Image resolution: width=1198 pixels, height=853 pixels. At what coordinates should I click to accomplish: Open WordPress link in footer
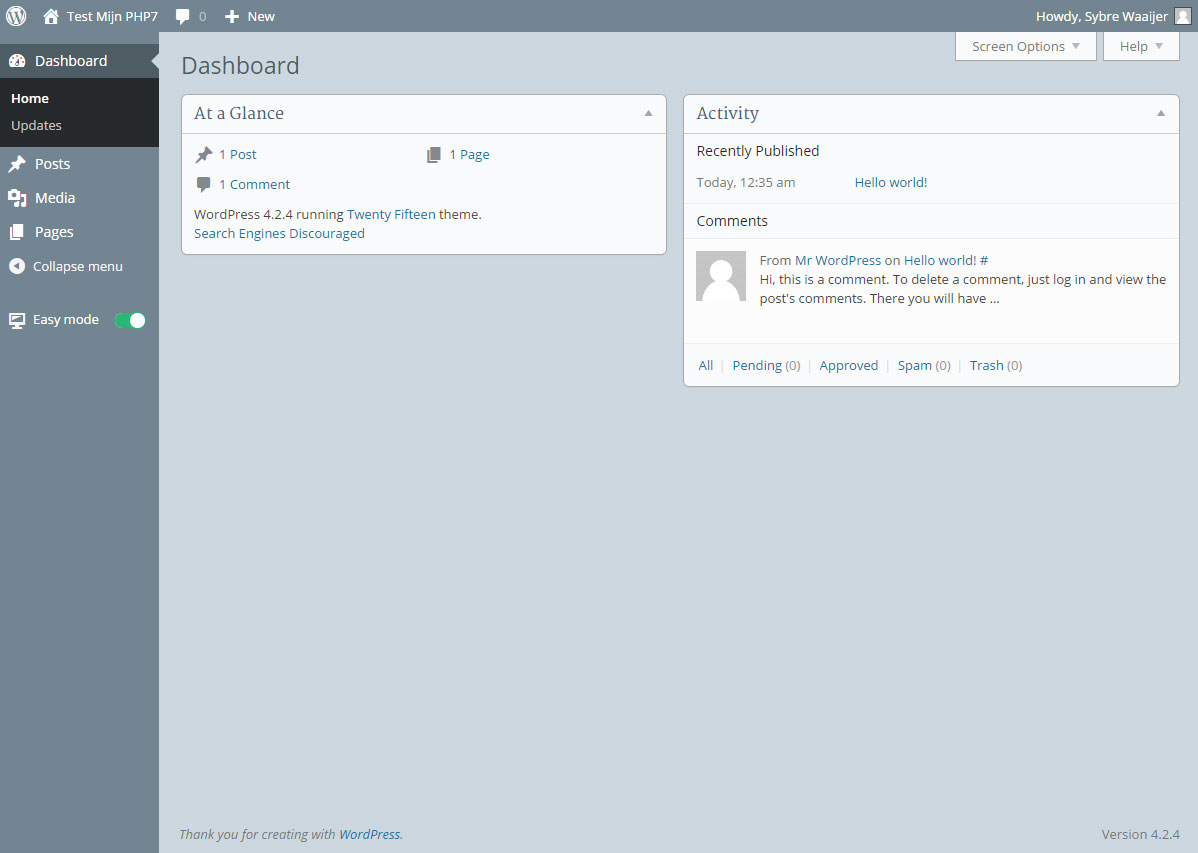coord(369,835)
